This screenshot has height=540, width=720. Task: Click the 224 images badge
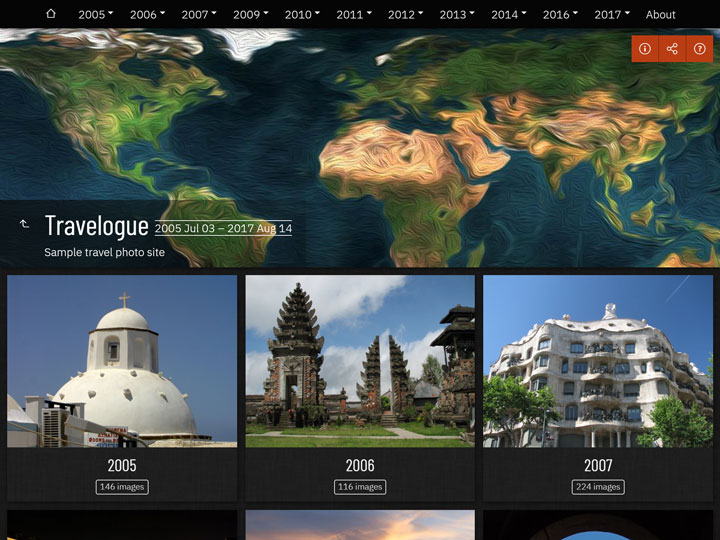[598, 487]
